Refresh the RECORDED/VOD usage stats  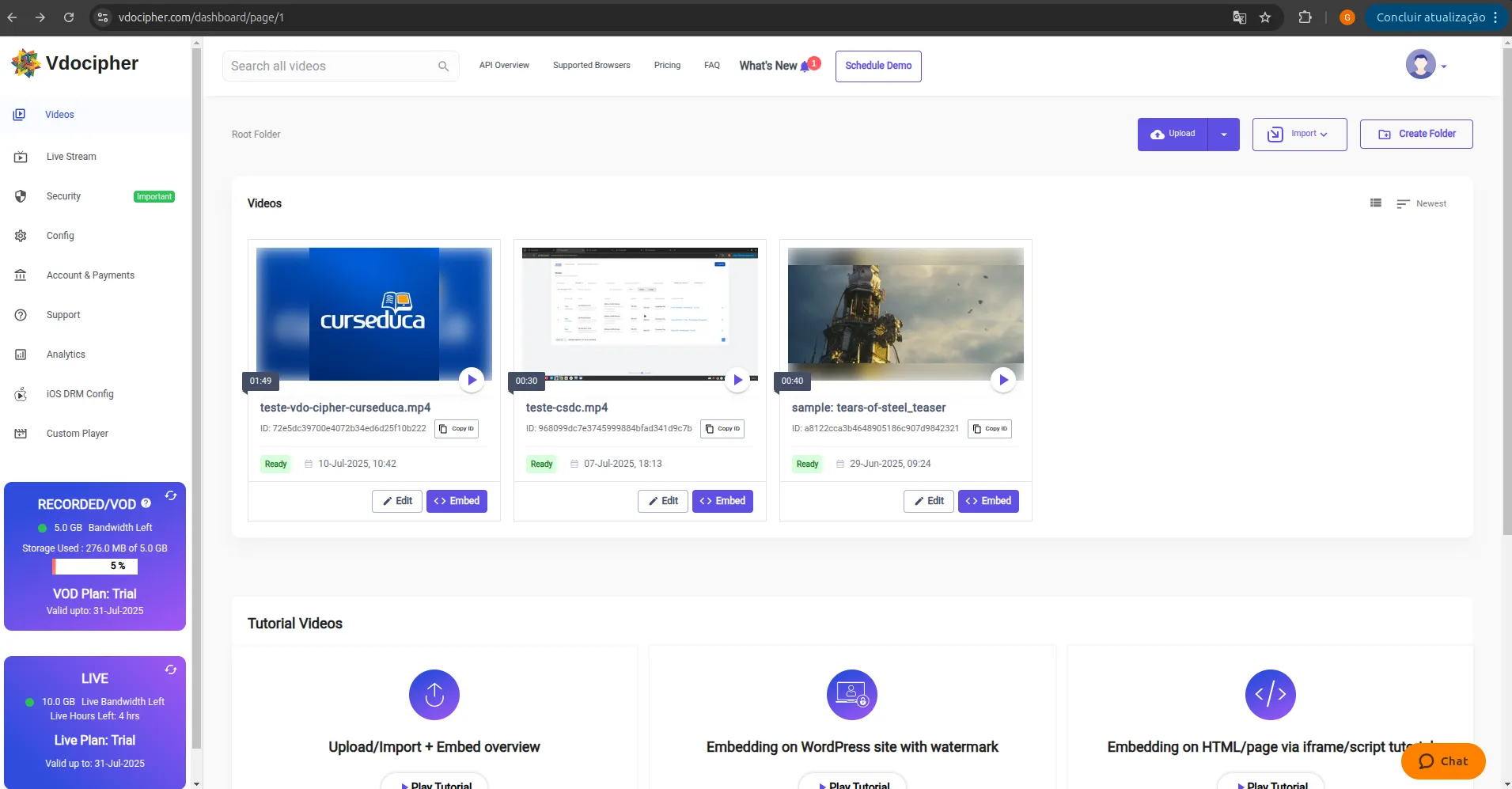tap(171, 496)
